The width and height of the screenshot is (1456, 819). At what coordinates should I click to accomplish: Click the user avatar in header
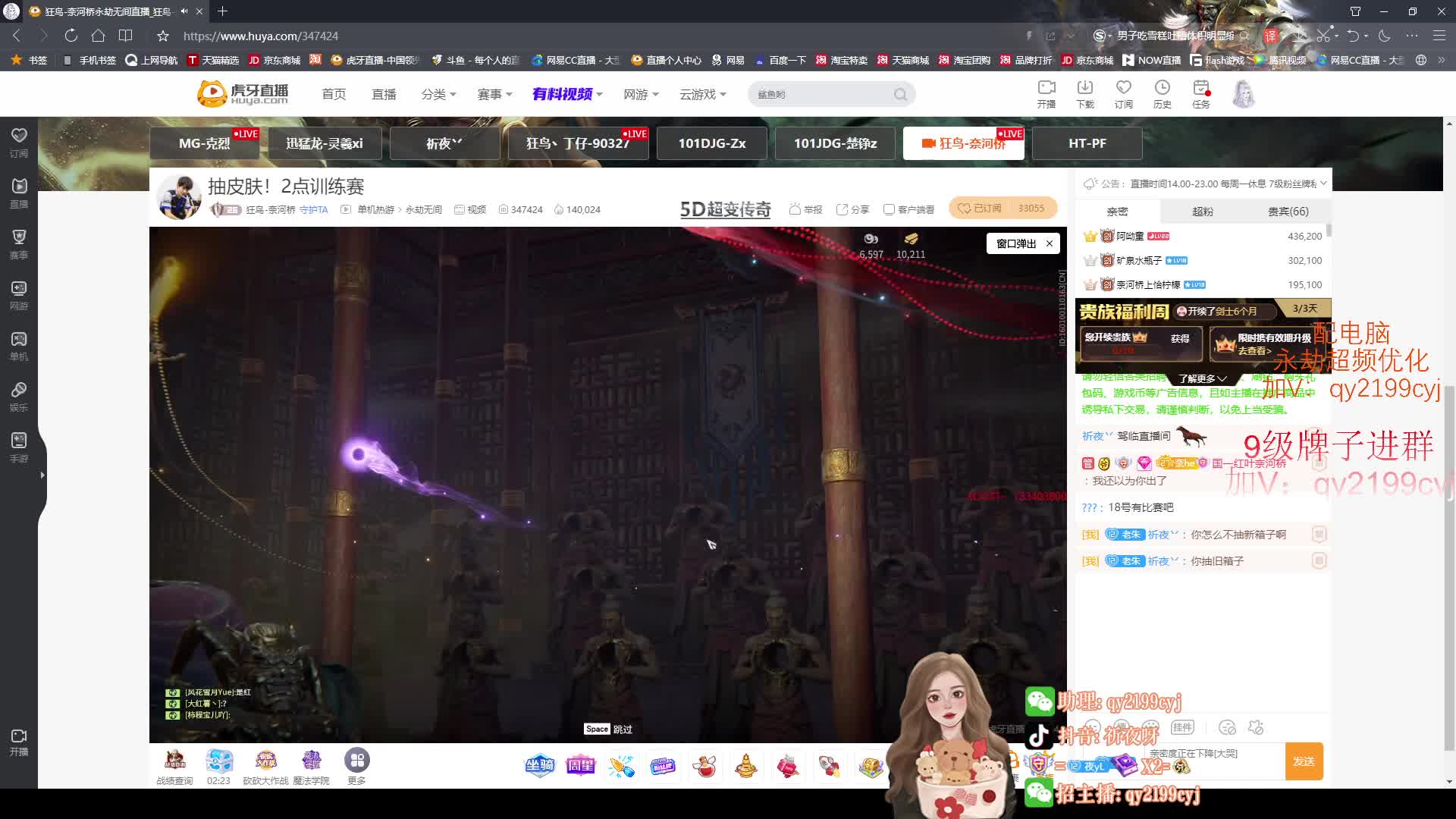pyautogui.click(x=1244, y=94)
